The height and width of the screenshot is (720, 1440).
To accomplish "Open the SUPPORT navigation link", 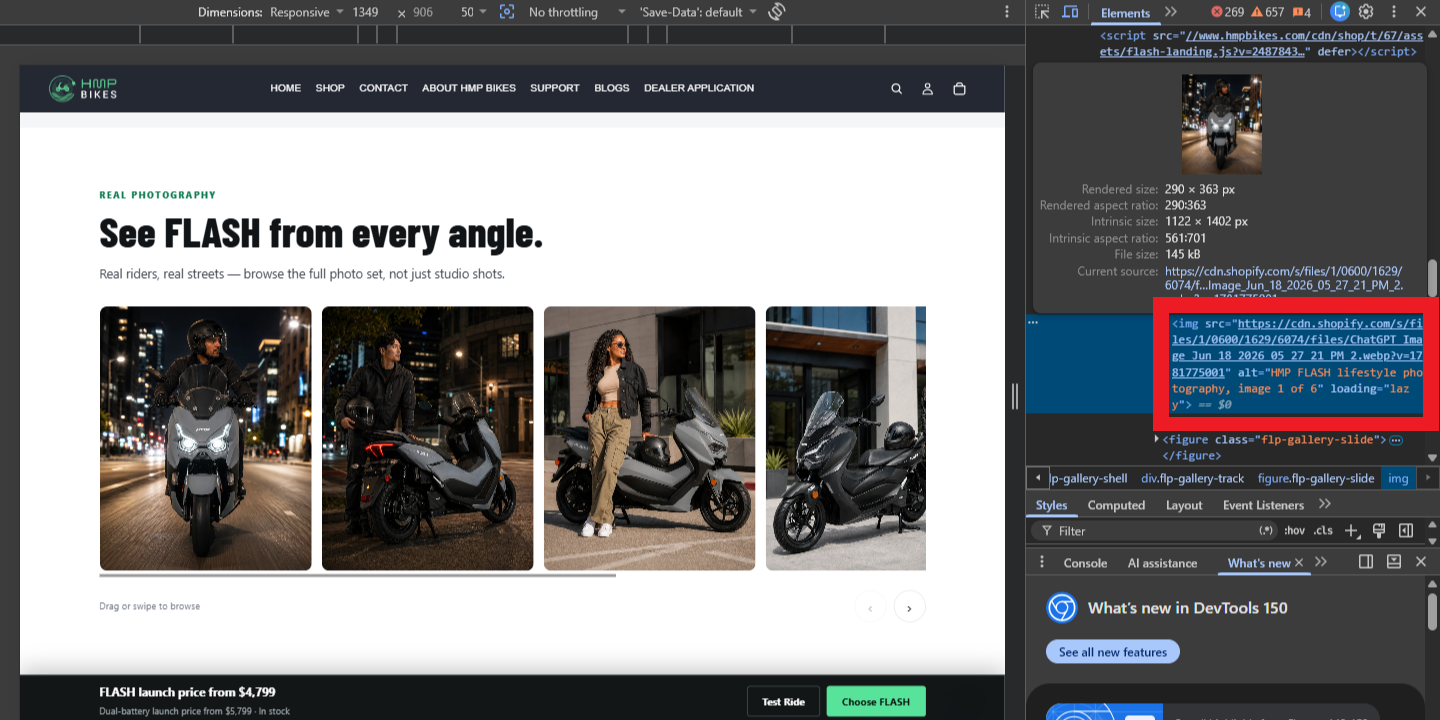I will (555, 88).
